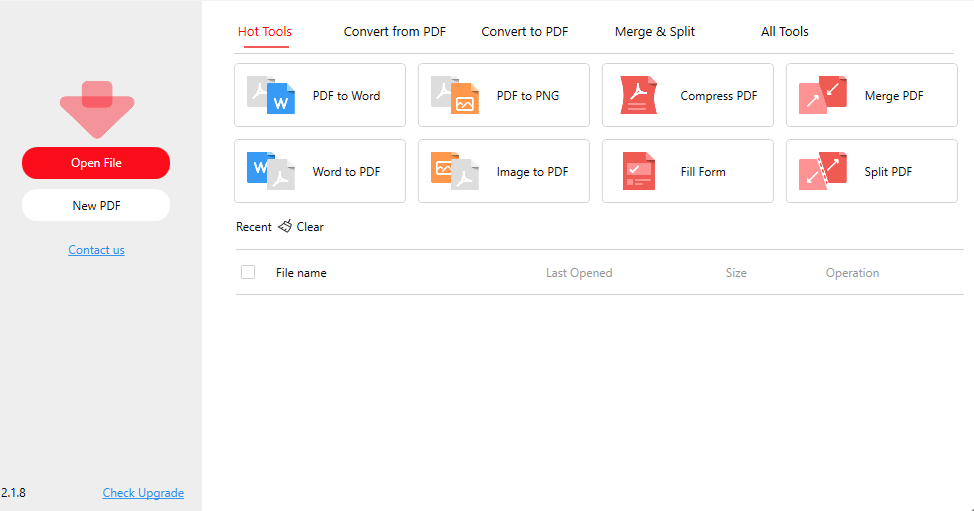Image resolution: width=974 pixels, height=511 pixels.
Task: Open the Fill Form tool icon
Action: click(639, 171)
